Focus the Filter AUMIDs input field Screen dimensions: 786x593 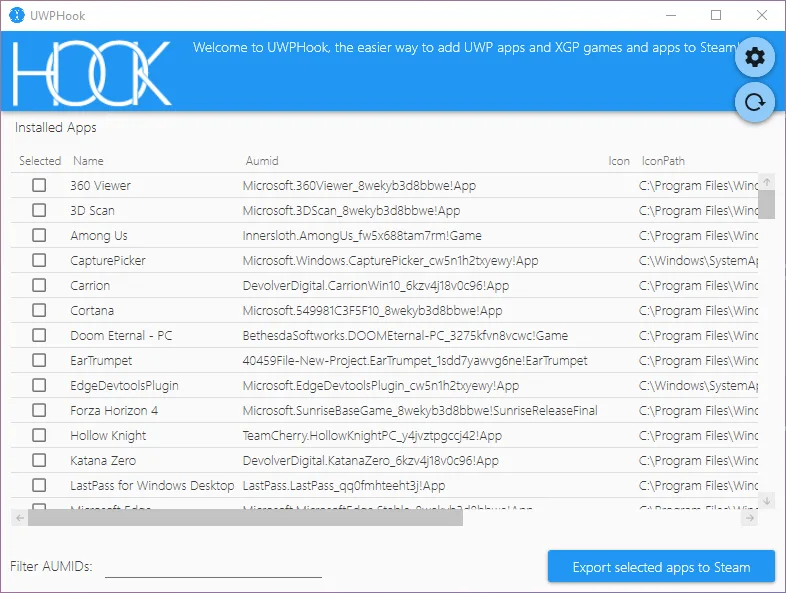pos(213,567)
